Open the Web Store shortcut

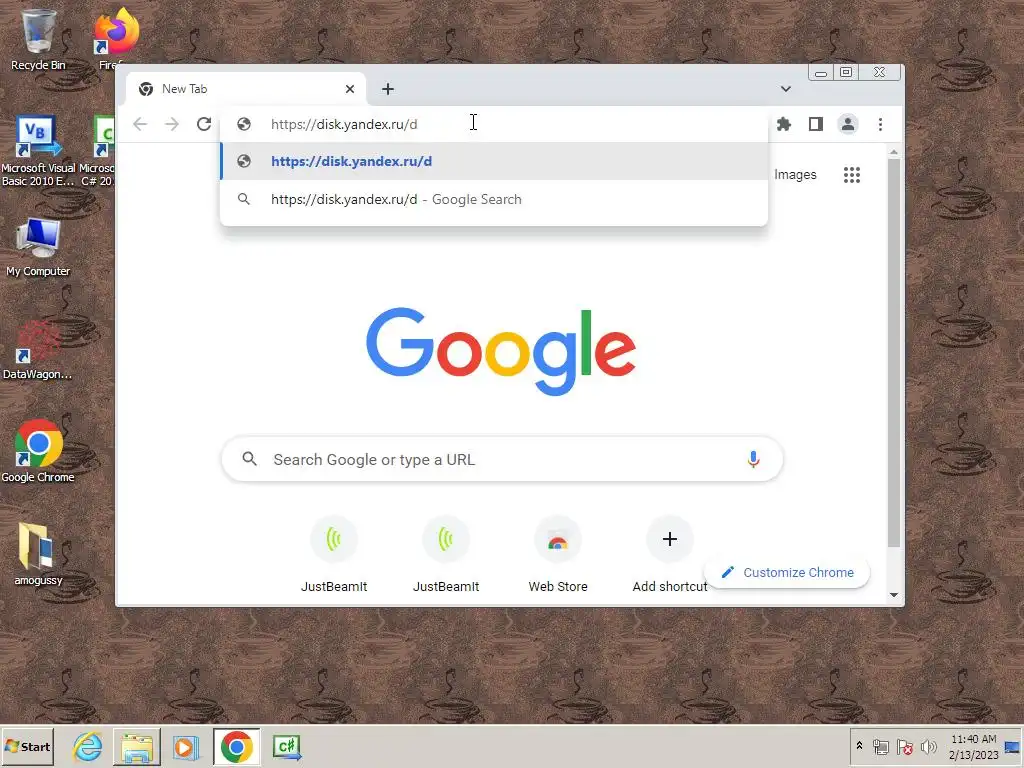point(558,554)
